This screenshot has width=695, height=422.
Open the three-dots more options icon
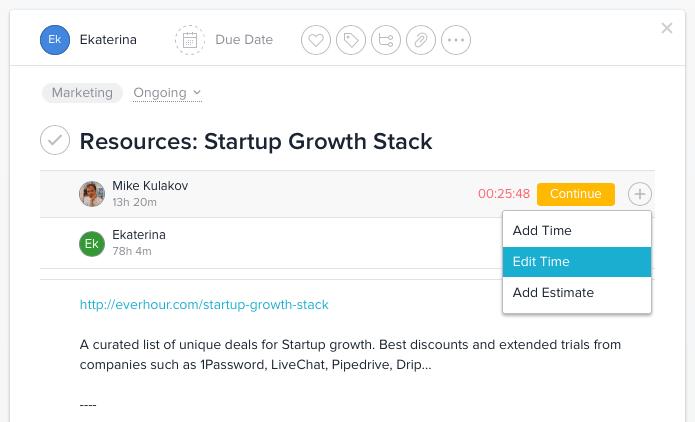tap(456, 41)
